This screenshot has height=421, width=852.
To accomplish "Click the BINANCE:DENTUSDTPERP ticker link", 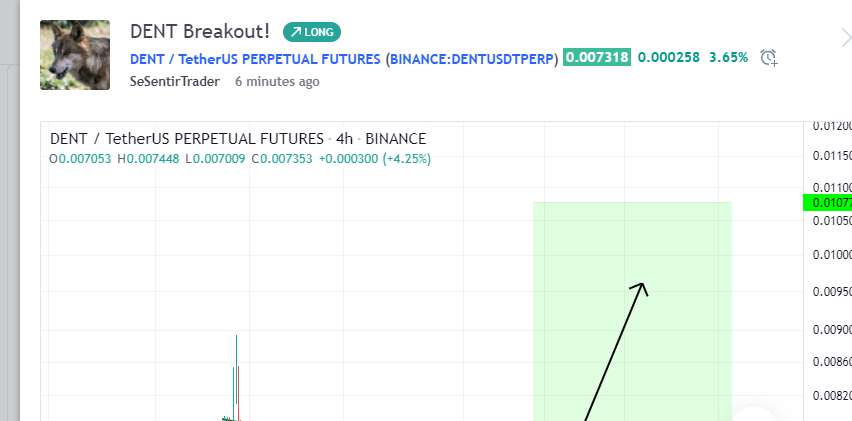I will point(472,58).
